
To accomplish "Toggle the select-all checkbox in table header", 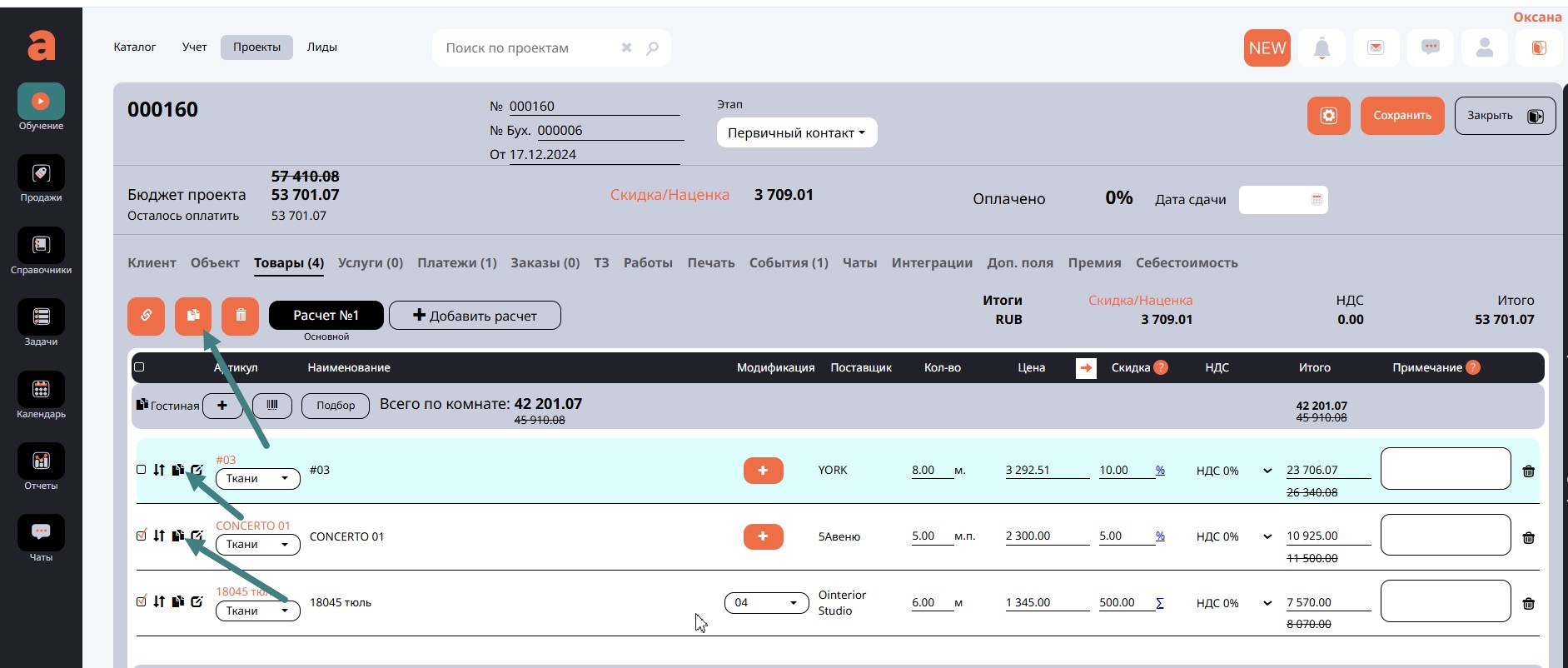I will [x=139, y=367].
